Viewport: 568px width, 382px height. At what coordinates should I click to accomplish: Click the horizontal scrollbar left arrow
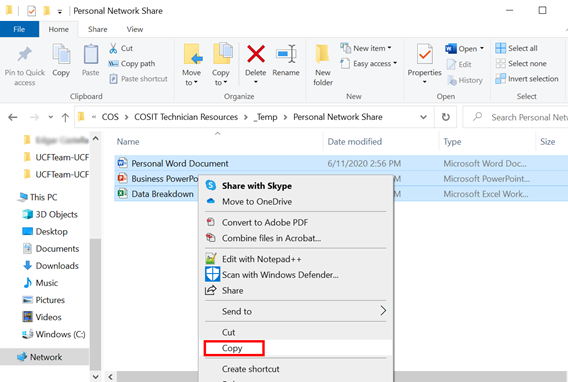coord(110,377)
